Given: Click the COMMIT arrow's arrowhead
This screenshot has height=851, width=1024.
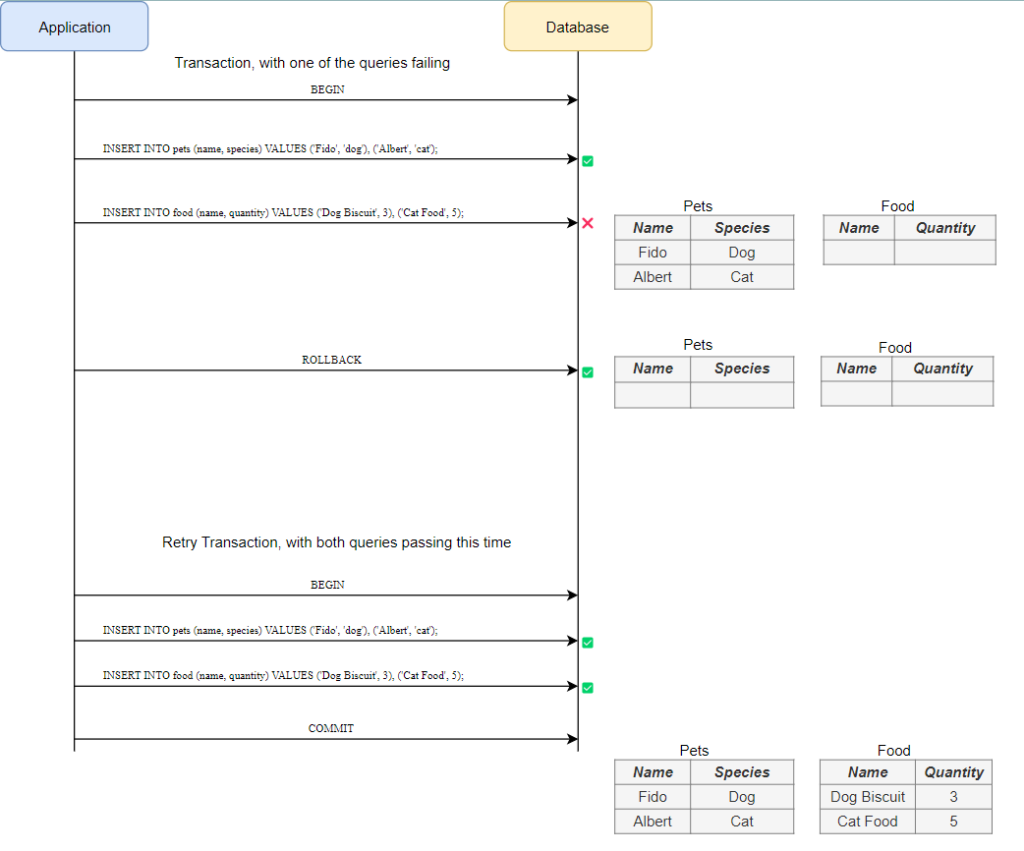Looking at the screenshot, I should [572, 740].
